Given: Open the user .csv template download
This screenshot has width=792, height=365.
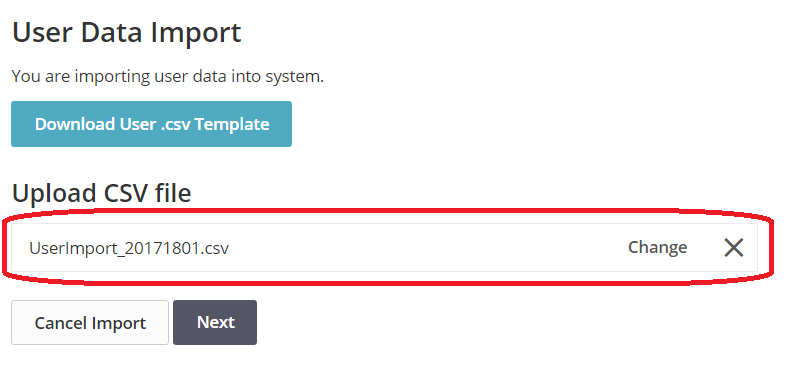Looking at the screenshot, I should click(x=152, y=124).
